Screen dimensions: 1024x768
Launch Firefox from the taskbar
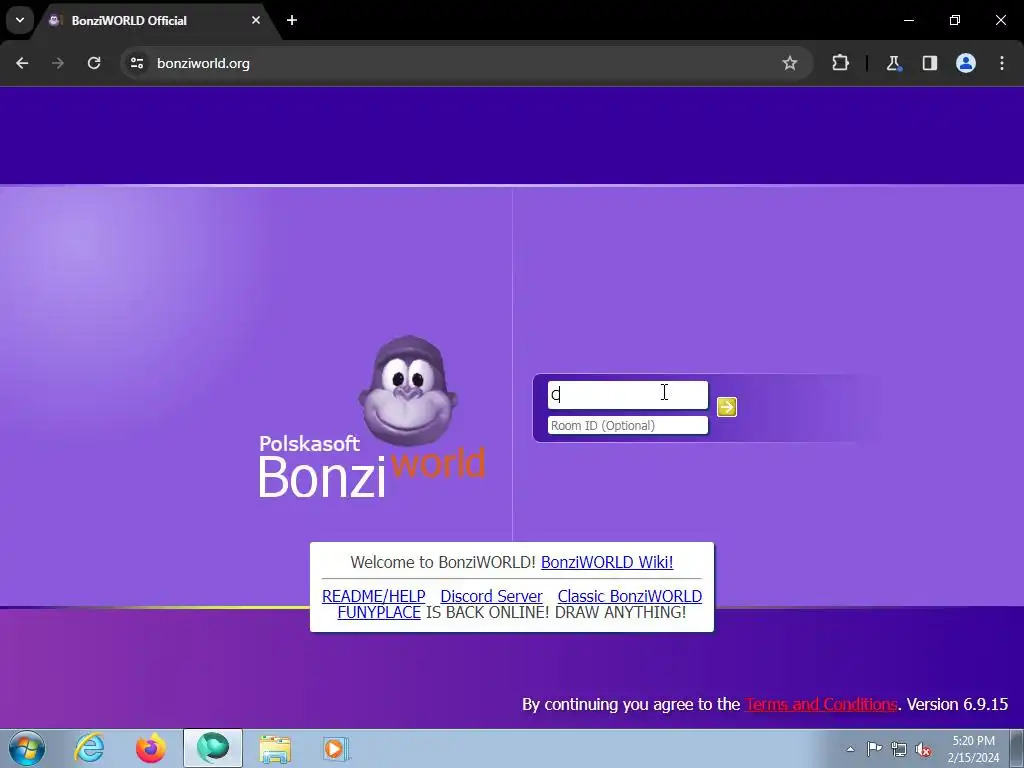tap(150, 748)
